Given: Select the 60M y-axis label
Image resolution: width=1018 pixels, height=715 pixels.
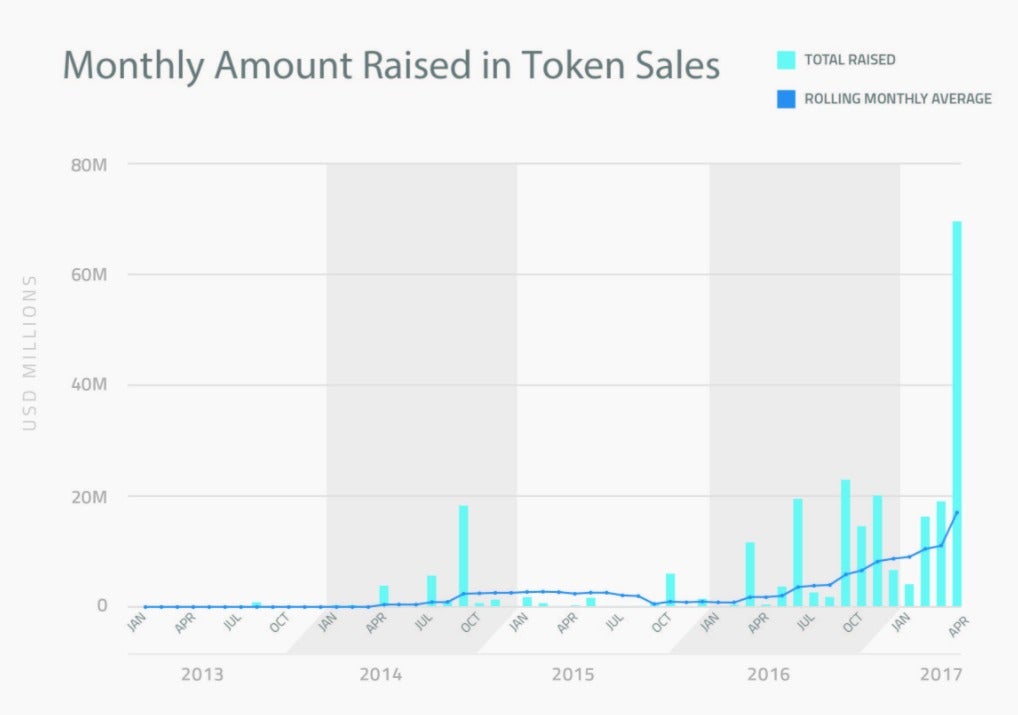Looking at the screenshot, I should tap(89, 275).
